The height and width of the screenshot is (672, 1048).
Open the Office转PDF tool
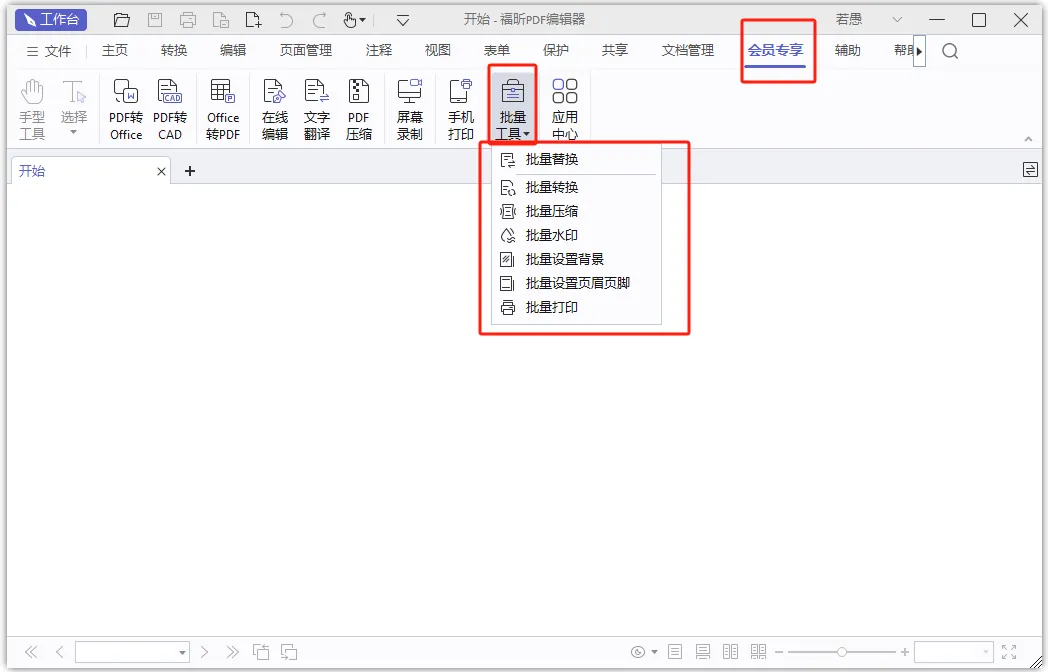223,109
